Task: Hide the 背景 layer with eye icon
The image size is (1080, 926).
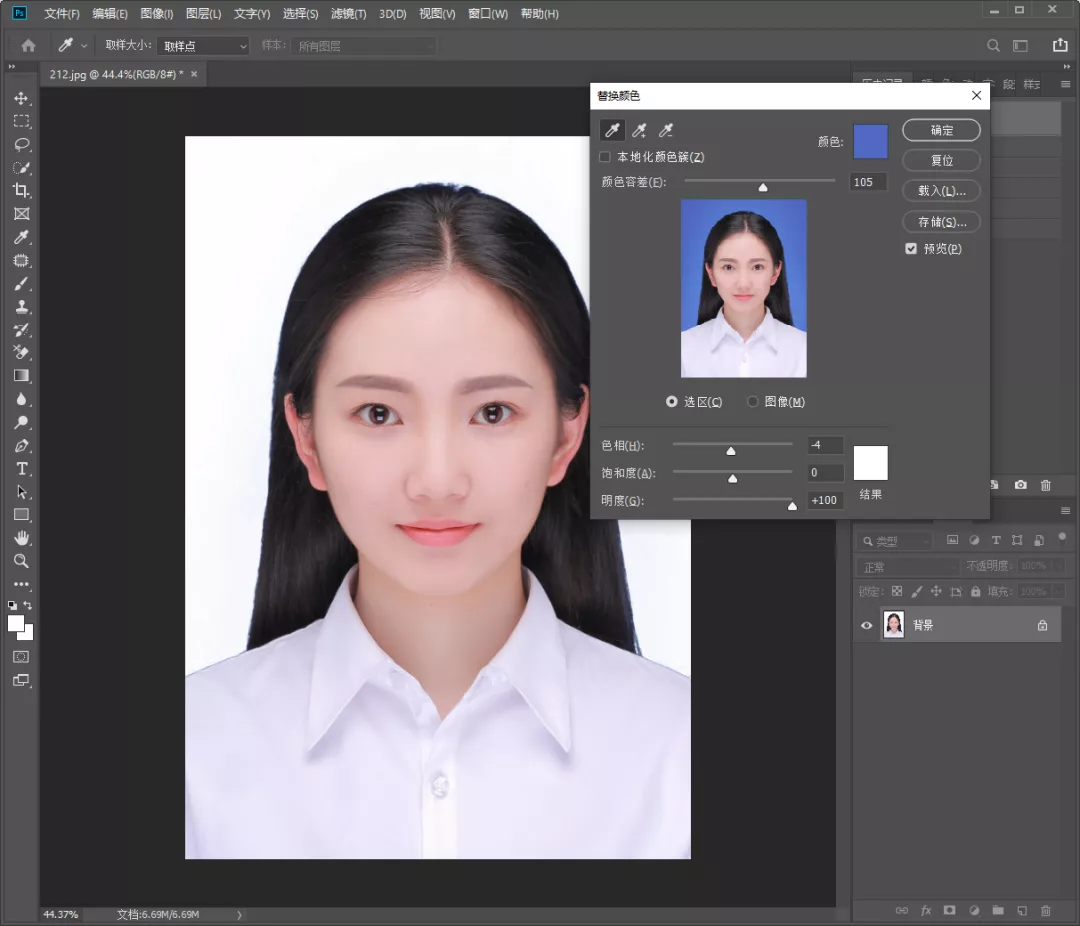Action: tap(867, 626)
